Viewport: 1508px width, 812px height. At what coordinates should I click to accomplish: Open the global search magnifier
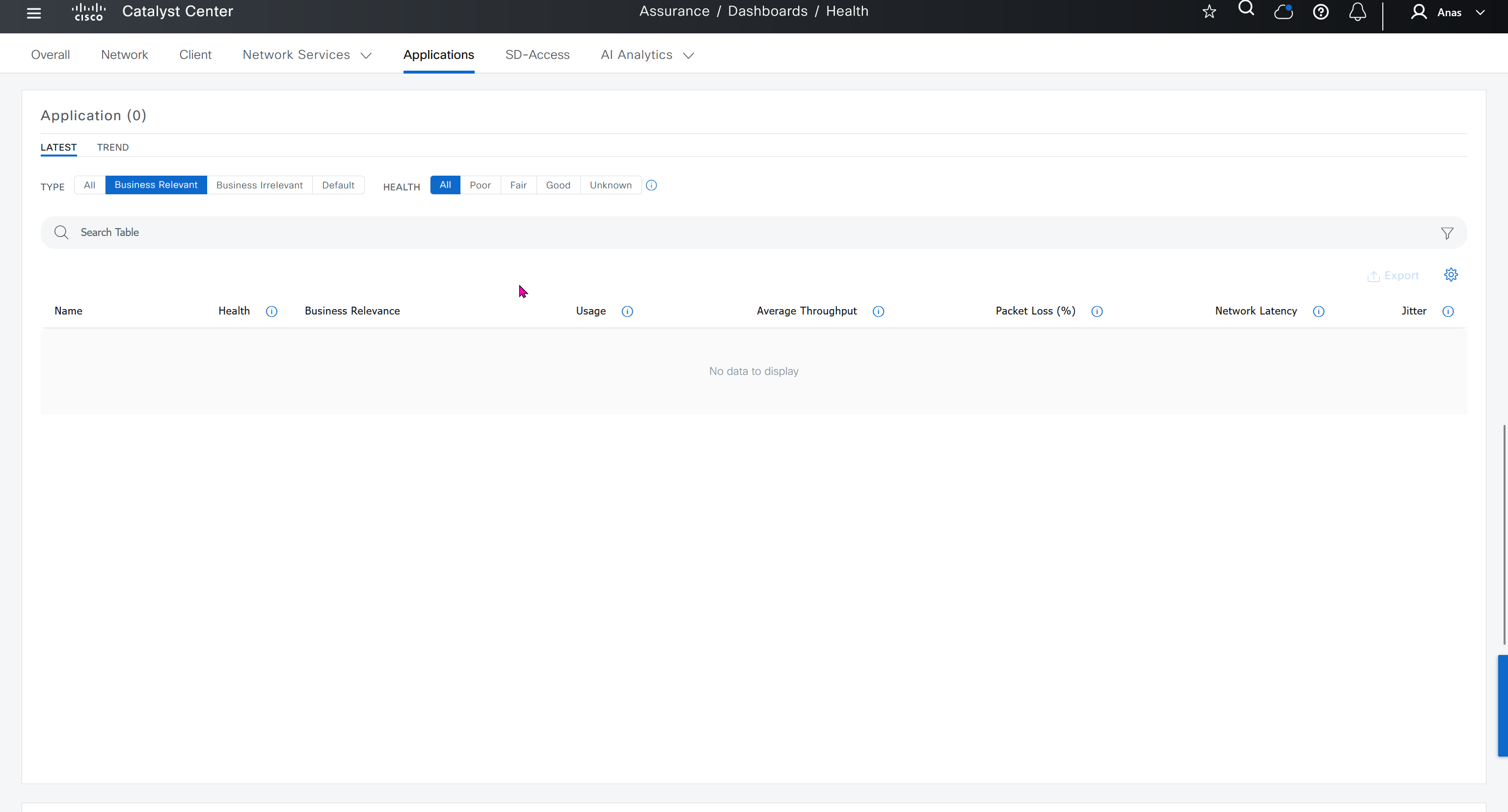(1246, 9)
